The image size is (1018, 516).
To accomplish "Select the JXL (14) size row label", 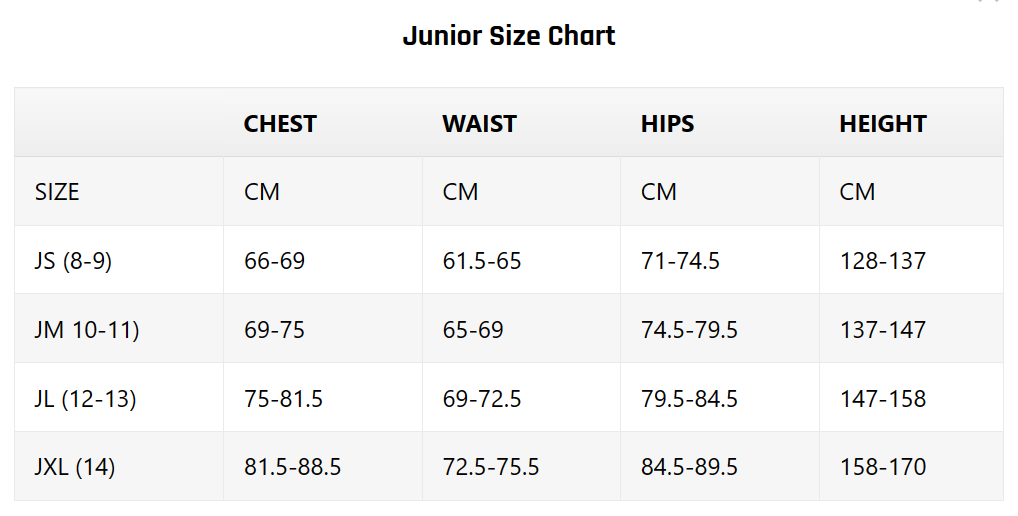I will [x=75, y=467].
